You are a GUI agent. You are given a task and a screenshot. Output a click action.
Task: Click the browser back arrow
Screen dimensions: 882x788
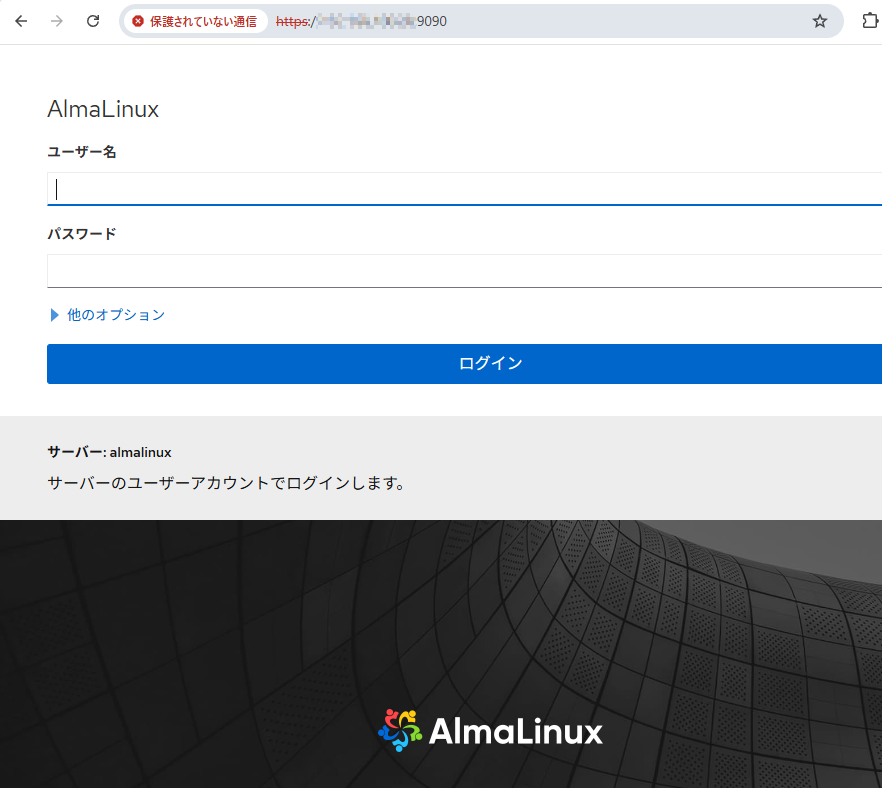pyautogui.click(x=21, y=21)
